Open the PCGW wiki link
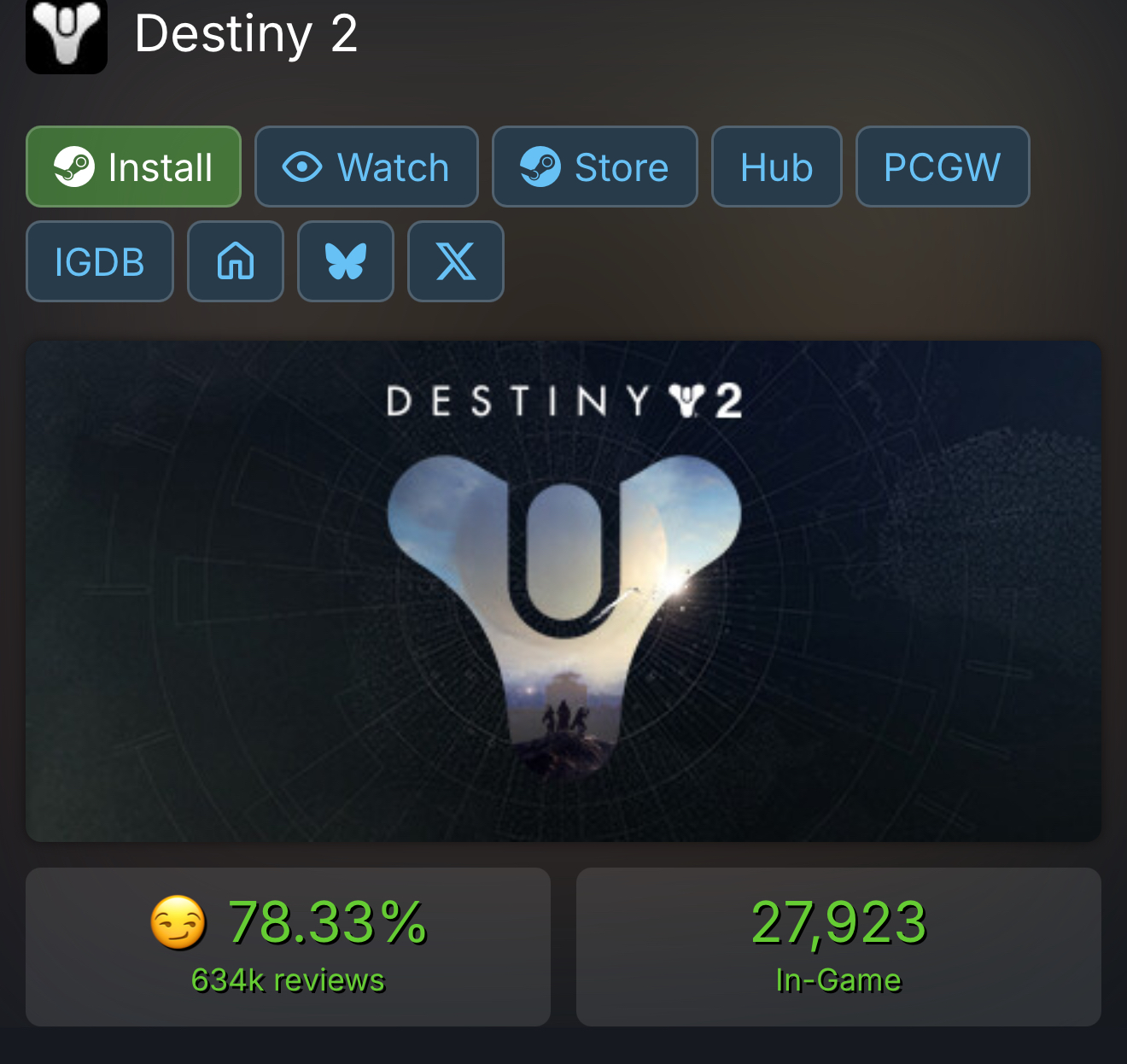The width and height of the screenshot is (1127, 1064). [943, 167]
